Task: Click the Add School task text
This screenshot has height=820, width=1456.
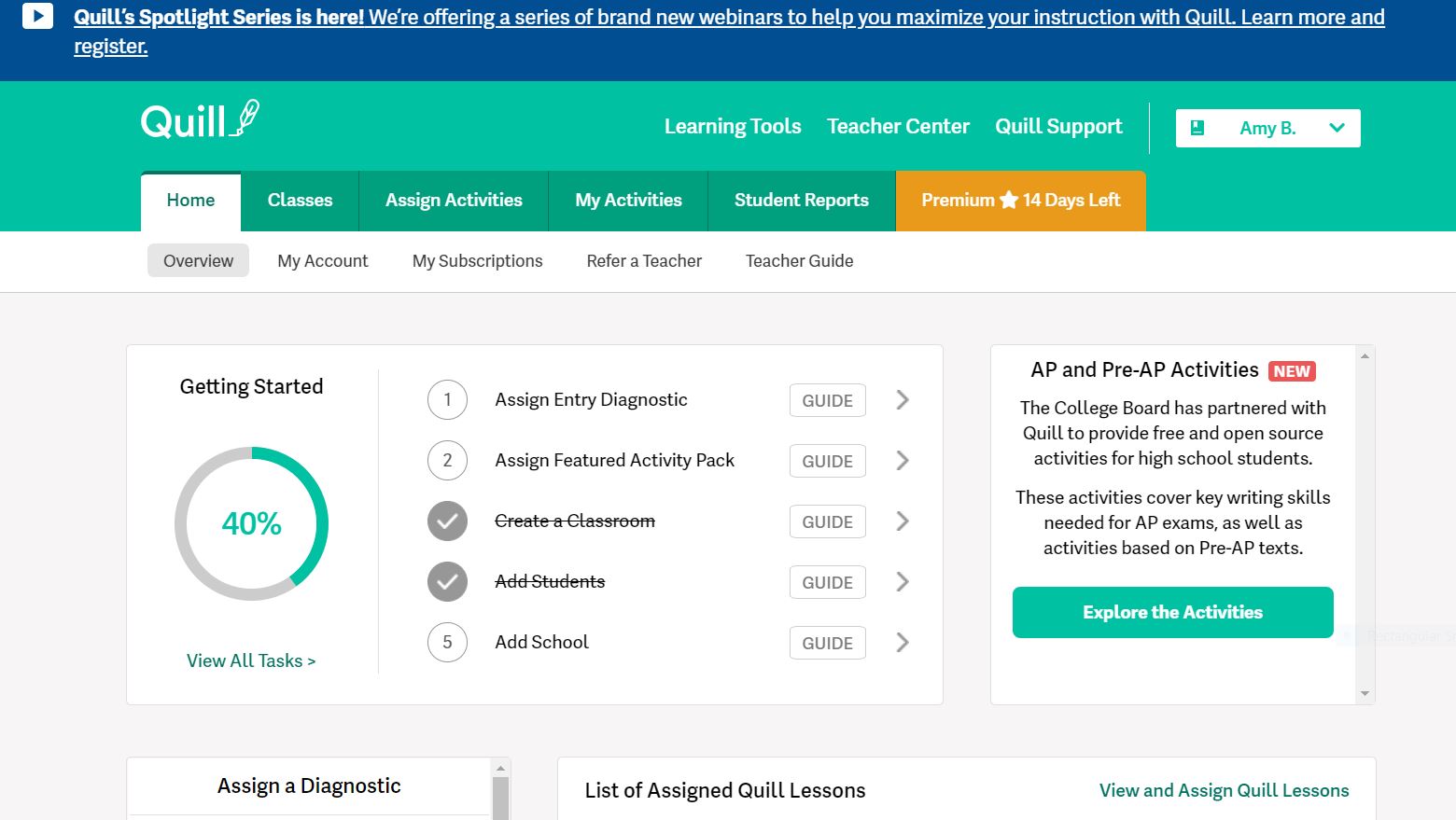Action: [x=541, y=643]
